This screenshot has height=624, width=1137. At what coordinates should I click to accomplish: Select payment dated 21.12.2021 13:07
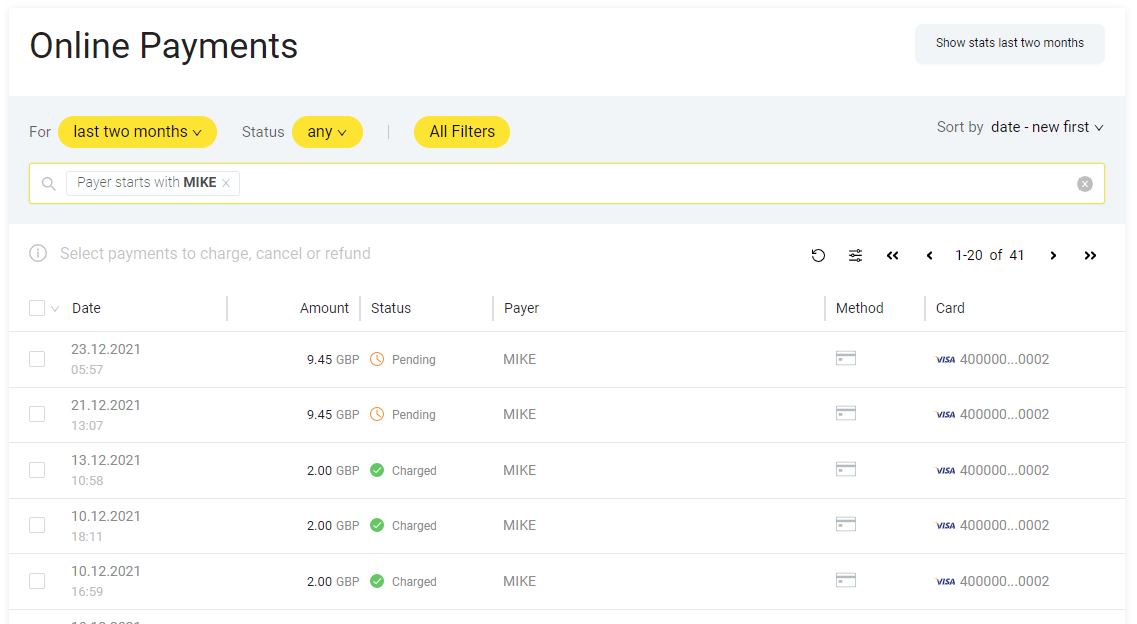(37, 414)
